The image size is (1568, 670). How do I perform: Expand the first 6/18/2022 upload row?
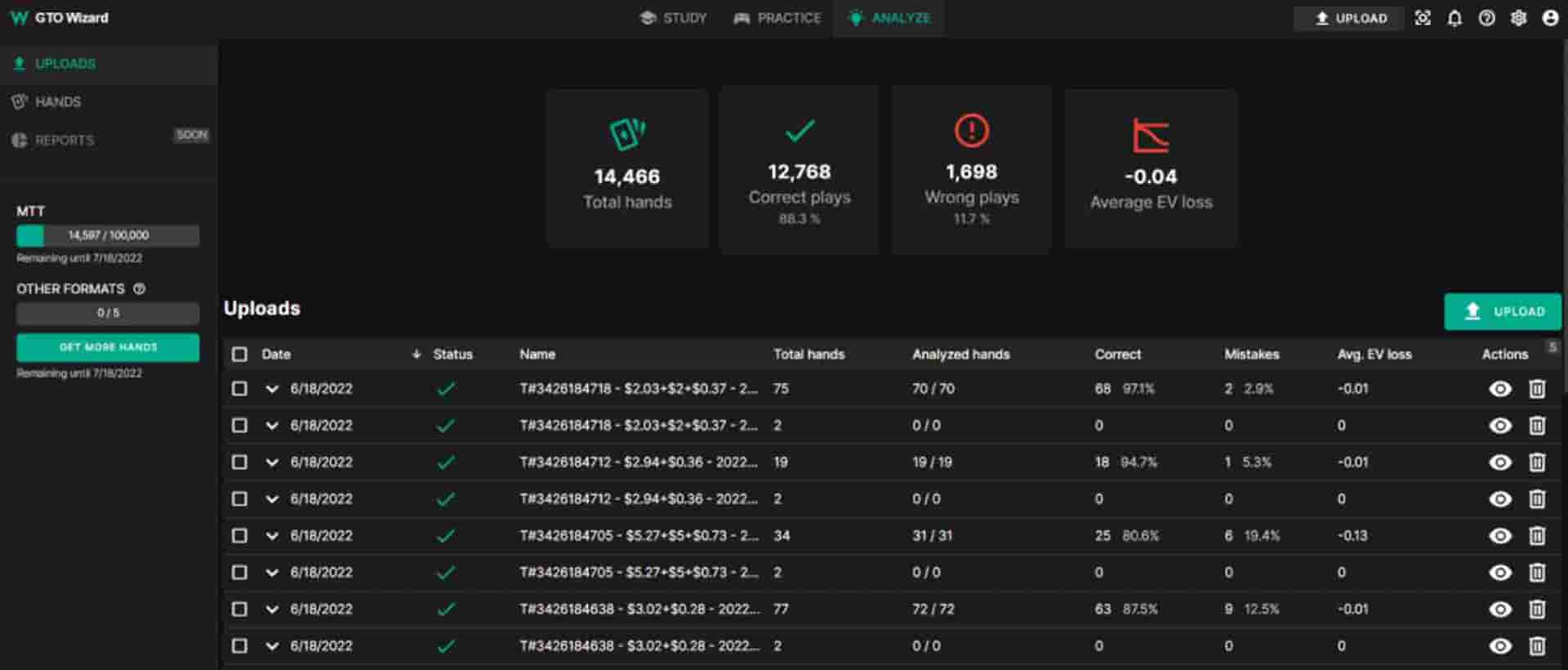[272, 389]
